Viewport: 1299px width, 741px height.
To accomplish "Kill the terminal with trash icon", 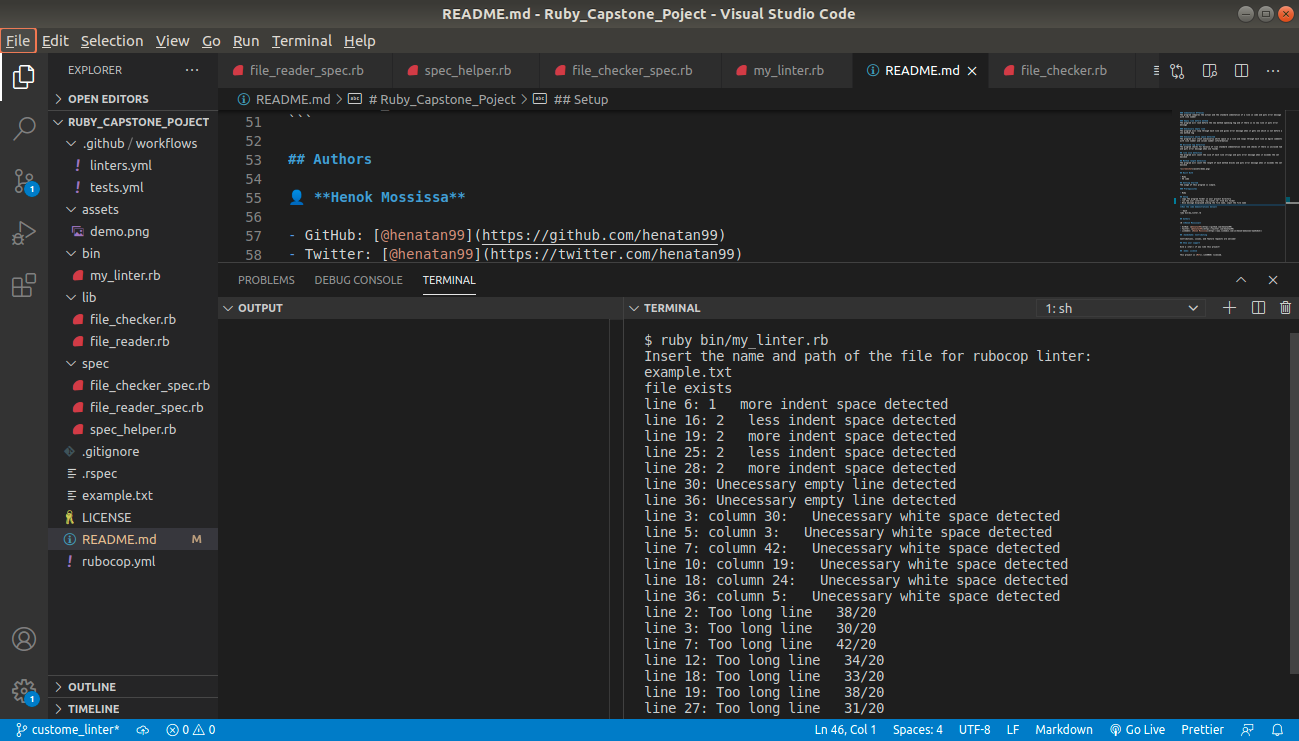I will [x=1285, y=308].
